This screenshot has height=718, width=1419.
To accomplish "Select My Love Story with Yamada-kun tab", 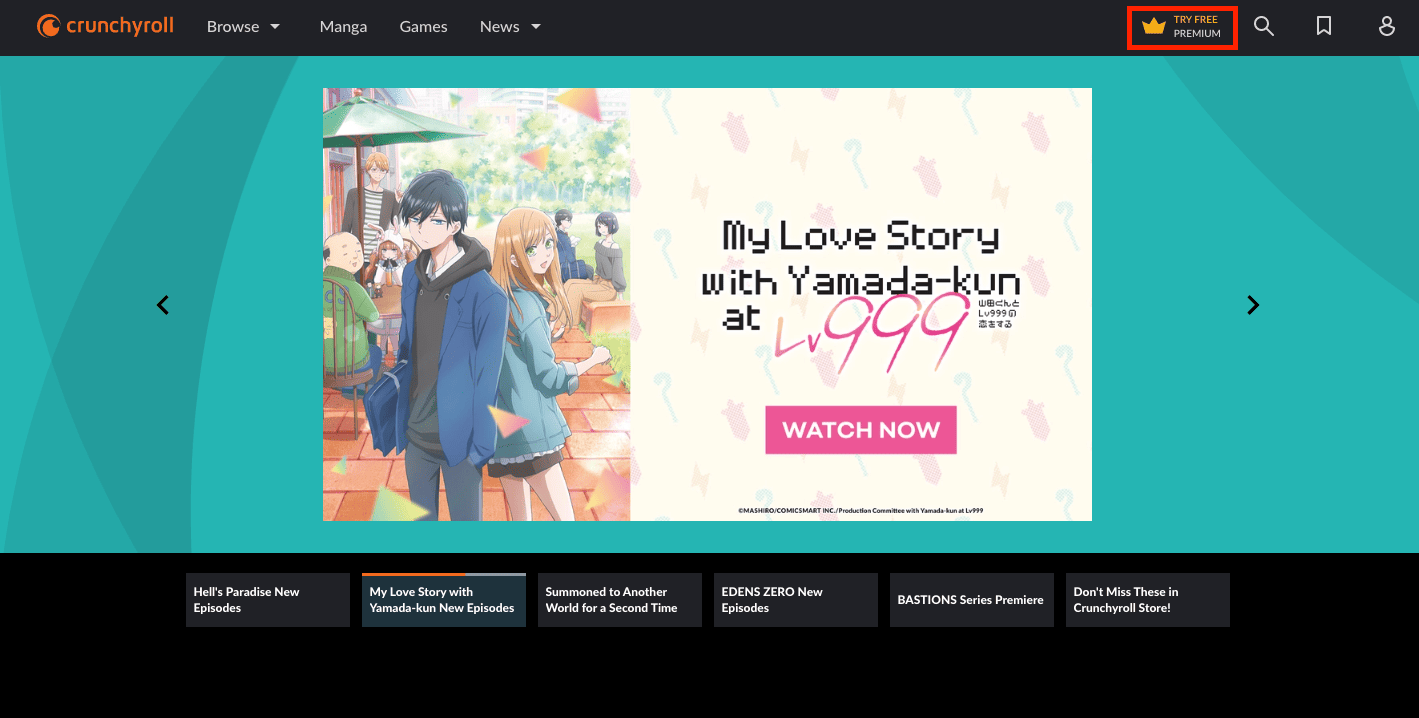I will pyautogui.click(x=444, y=600).
